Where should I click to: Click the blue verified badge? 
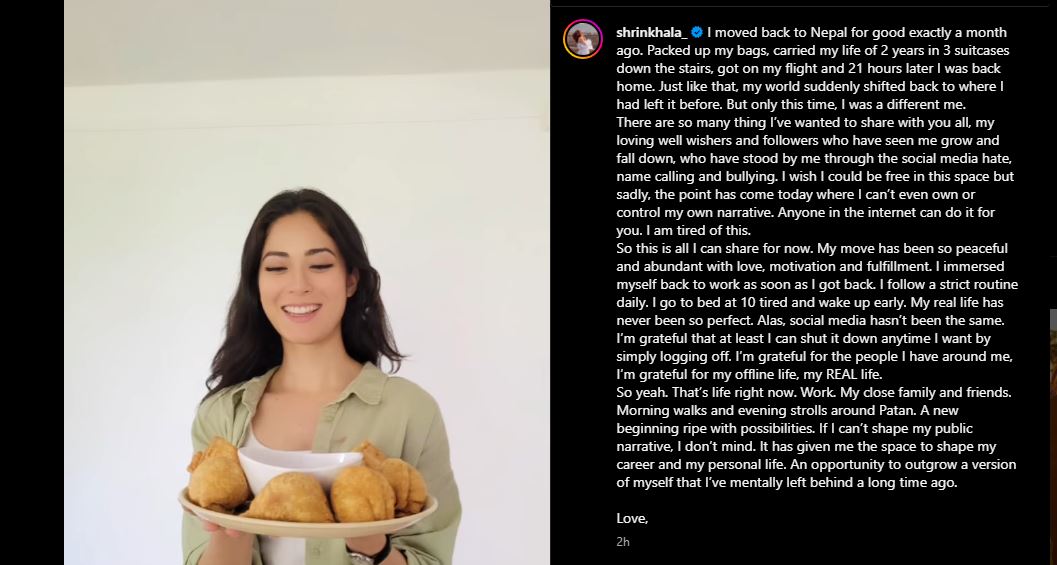pyautogui.click(x=697, y=32)
